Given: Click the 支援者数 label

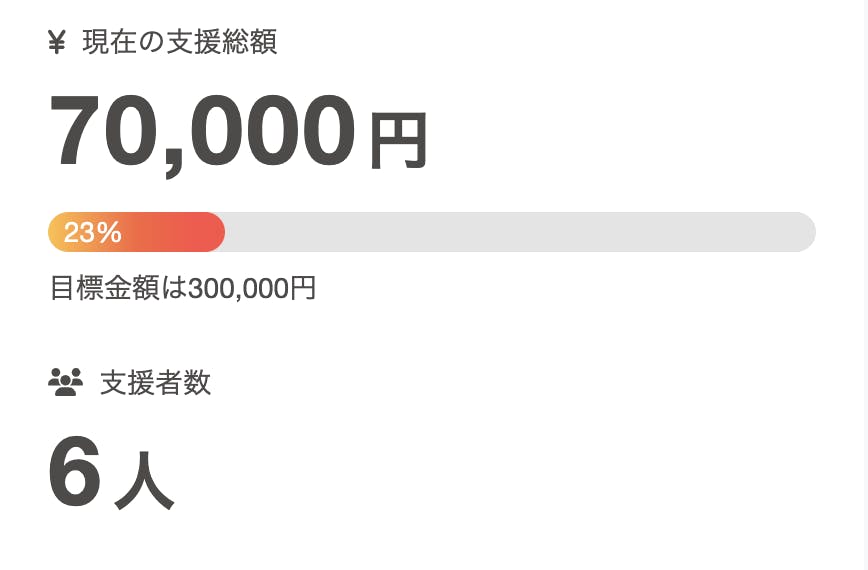Looking at the screenshot, I should [x=156, y=383].
